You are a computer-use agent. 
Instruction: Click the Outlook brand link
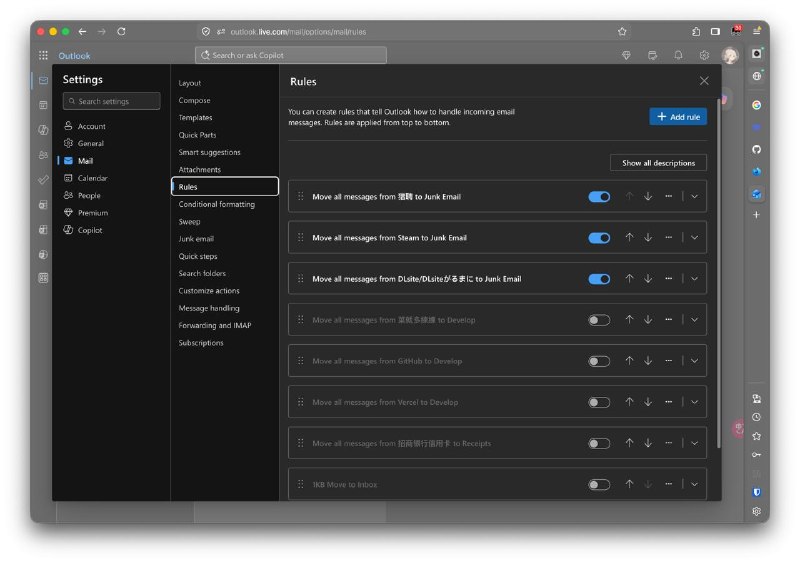tap(74, 56)
